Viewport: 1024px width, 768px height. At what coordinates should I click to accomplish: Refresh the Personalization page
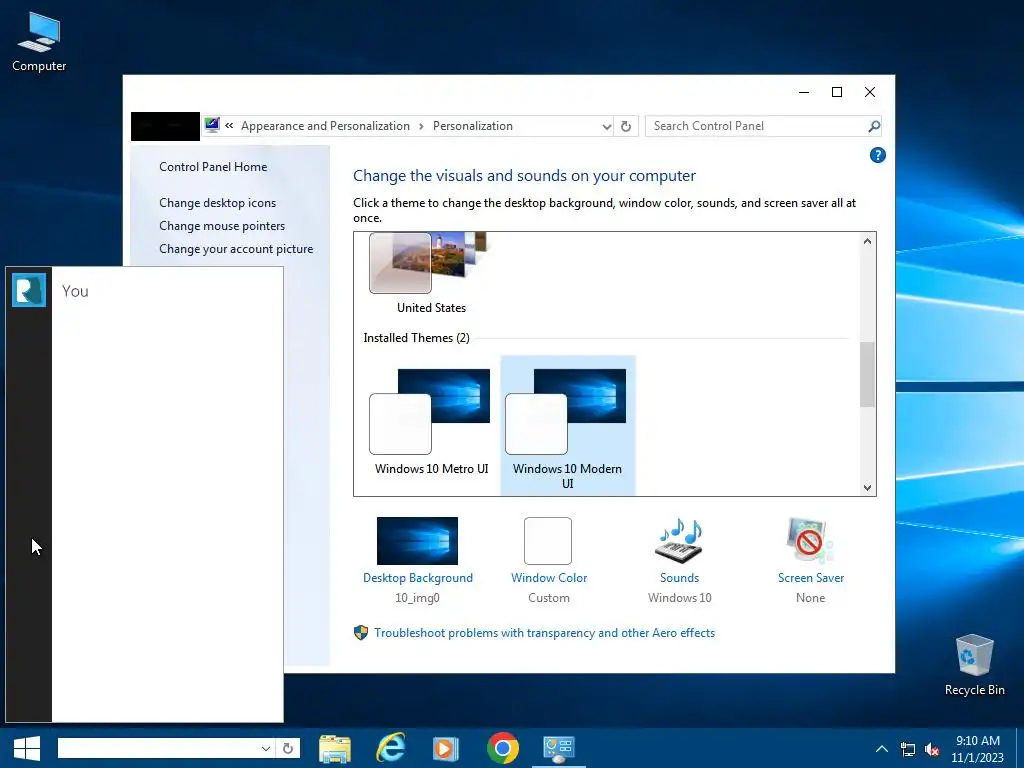click(x=626, y=127)
